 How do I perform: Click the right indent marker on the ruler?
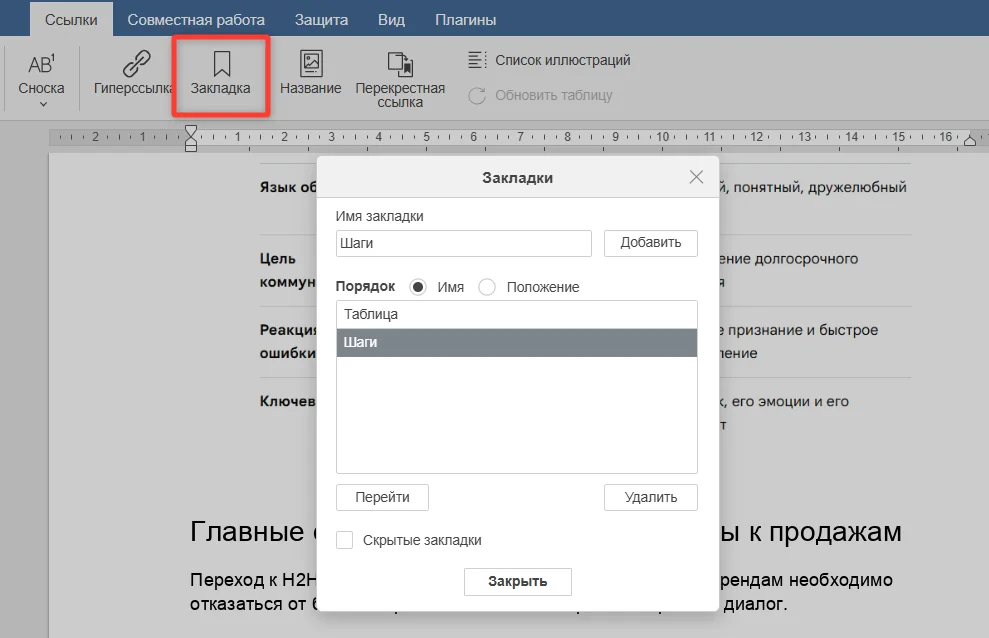(970, 140)
